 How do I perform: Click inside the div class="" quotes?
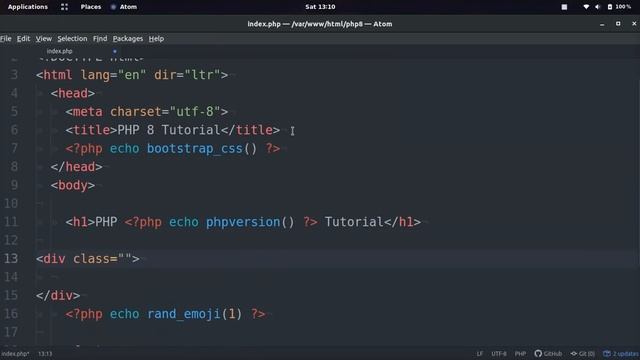pyautogui.click(x=125, y=258)
